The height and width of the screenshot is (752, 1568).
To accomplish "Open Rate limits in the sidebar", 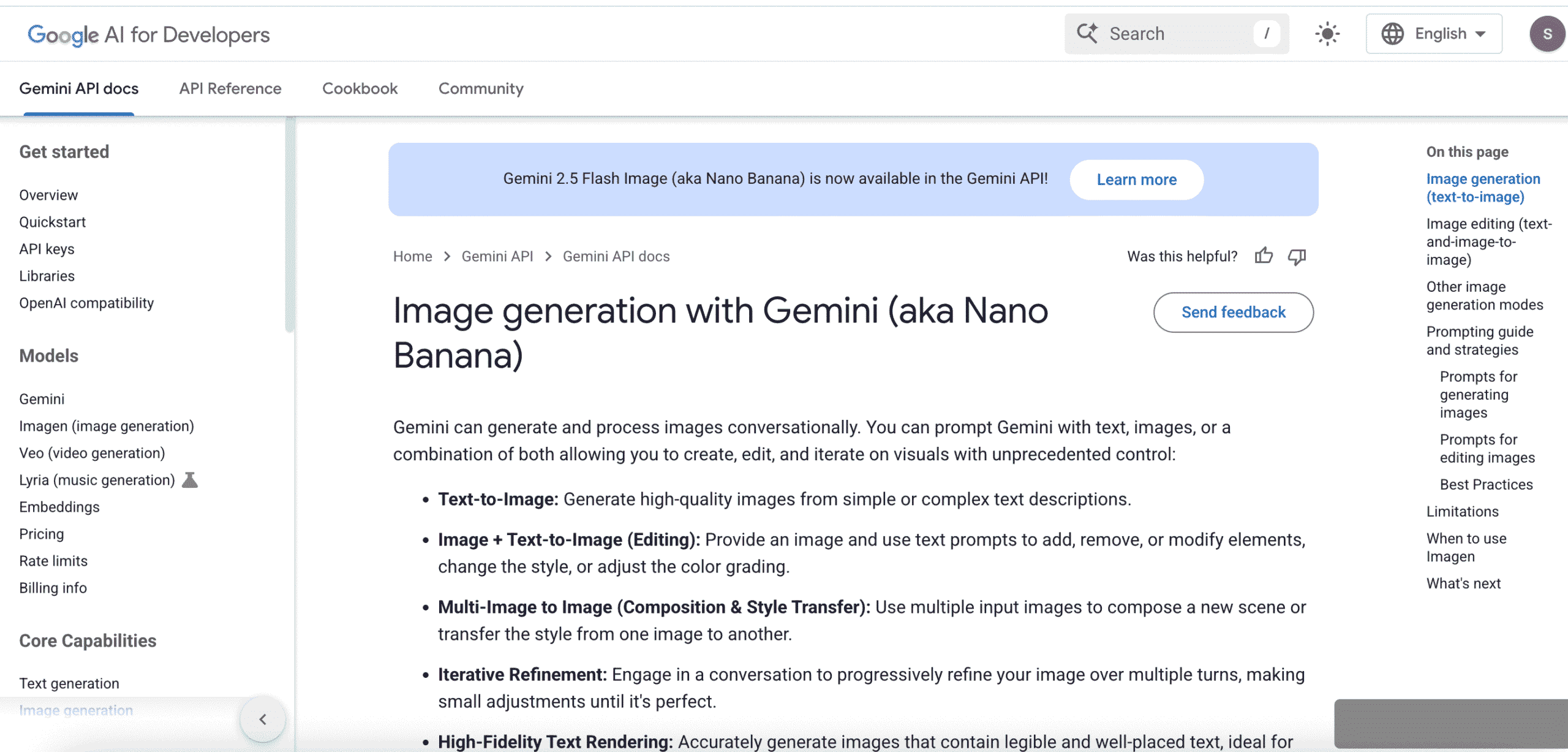I will point(53,561).
